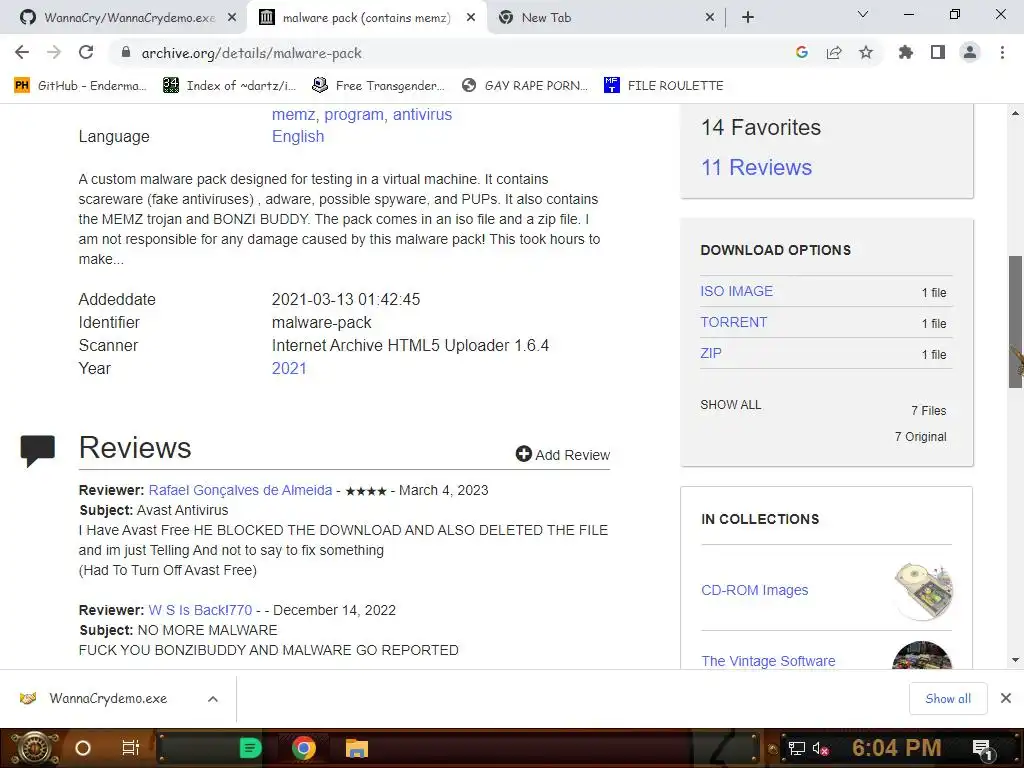Close the WannaCry GitHub tab
This screenshot has width=1024, height=768.
coord(232,18)
